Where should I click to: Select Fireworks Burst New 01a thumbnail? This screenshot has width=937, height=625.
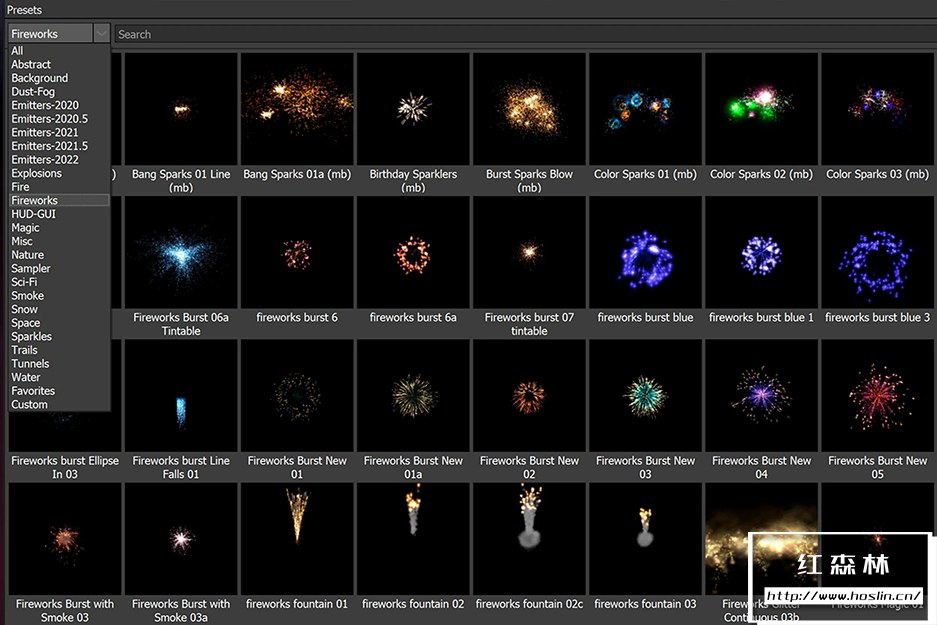pos(413,396)
